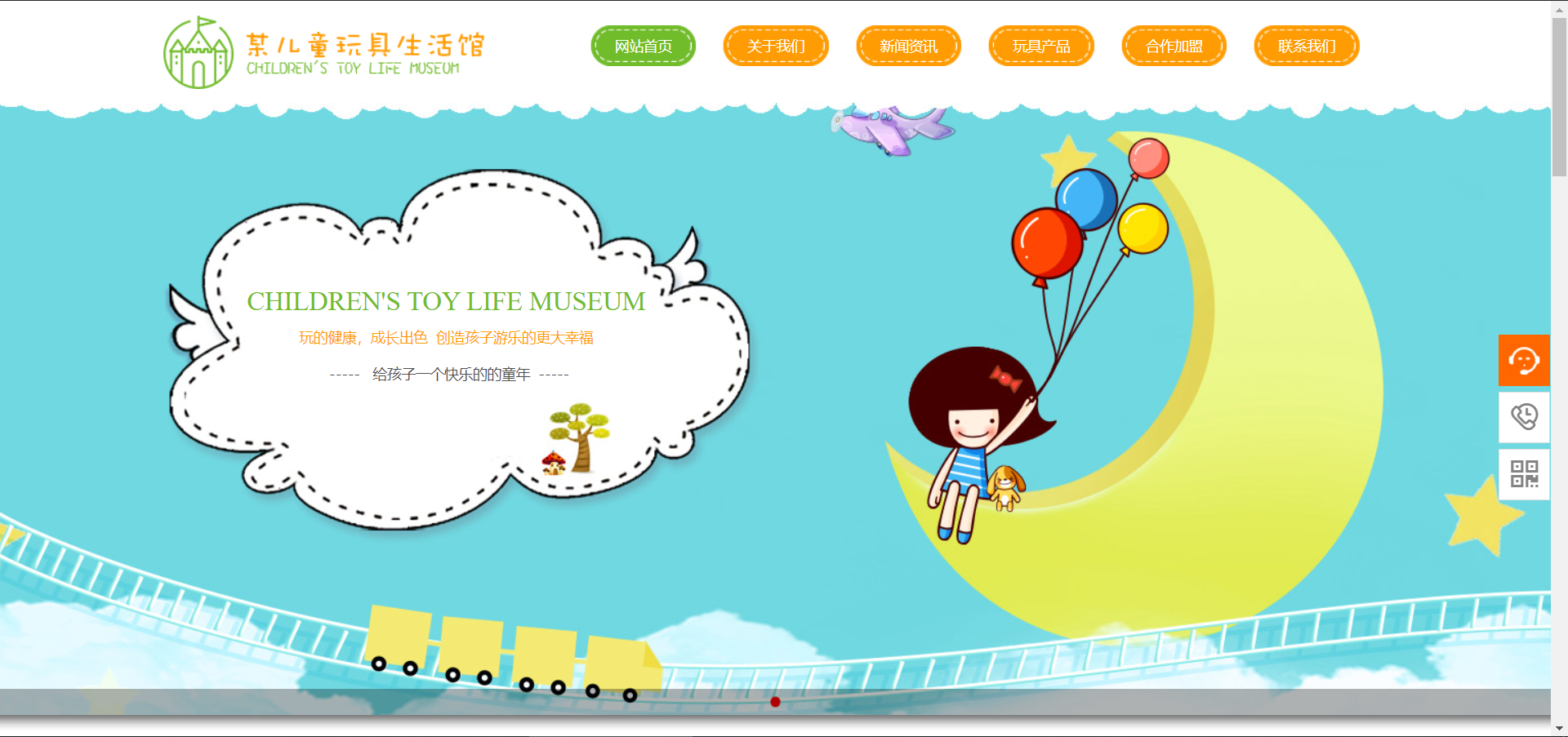Open the 网站首页 home menu item

(x=643, y=47)
